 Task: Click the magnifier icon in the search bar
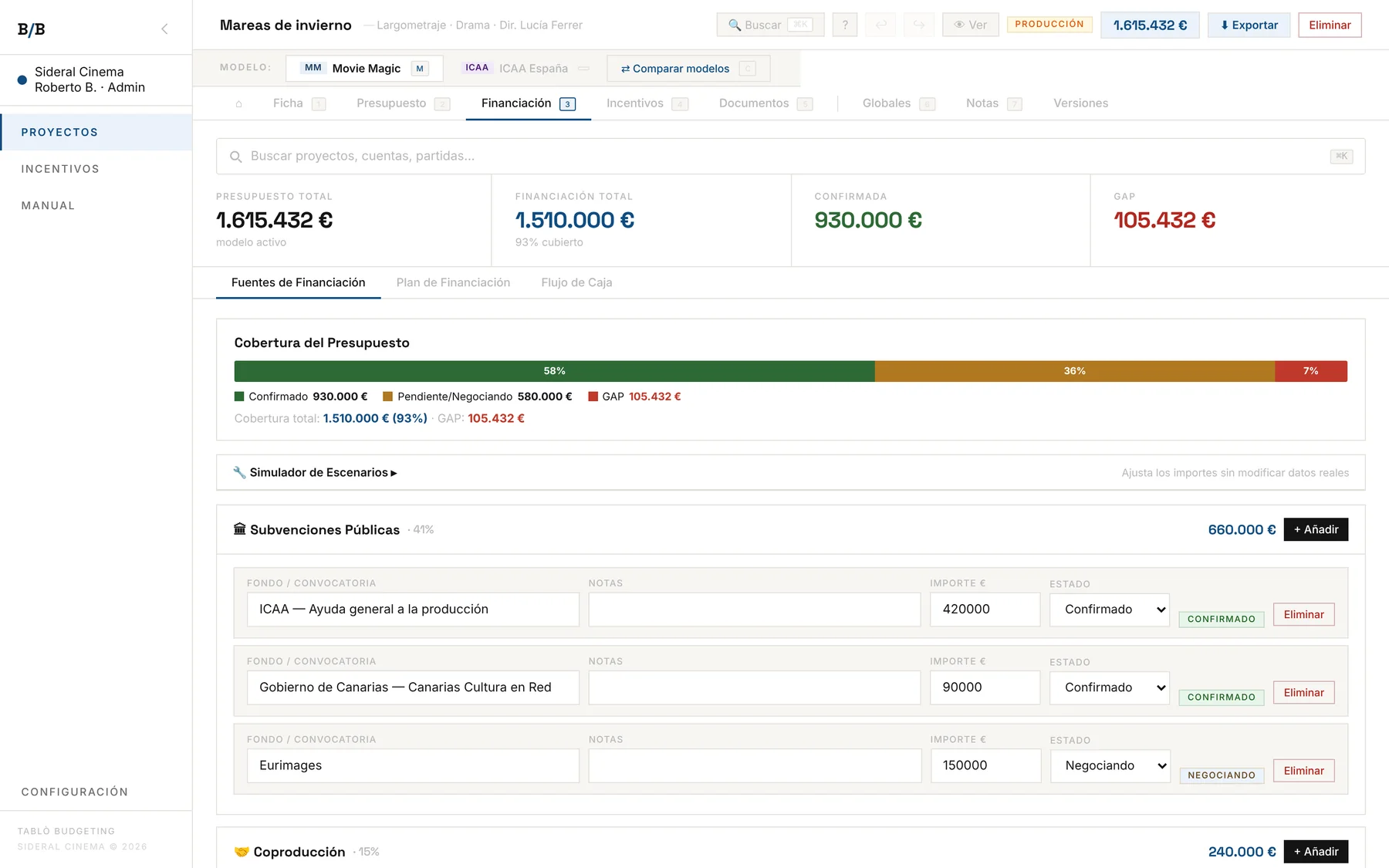tap(236, 157)
